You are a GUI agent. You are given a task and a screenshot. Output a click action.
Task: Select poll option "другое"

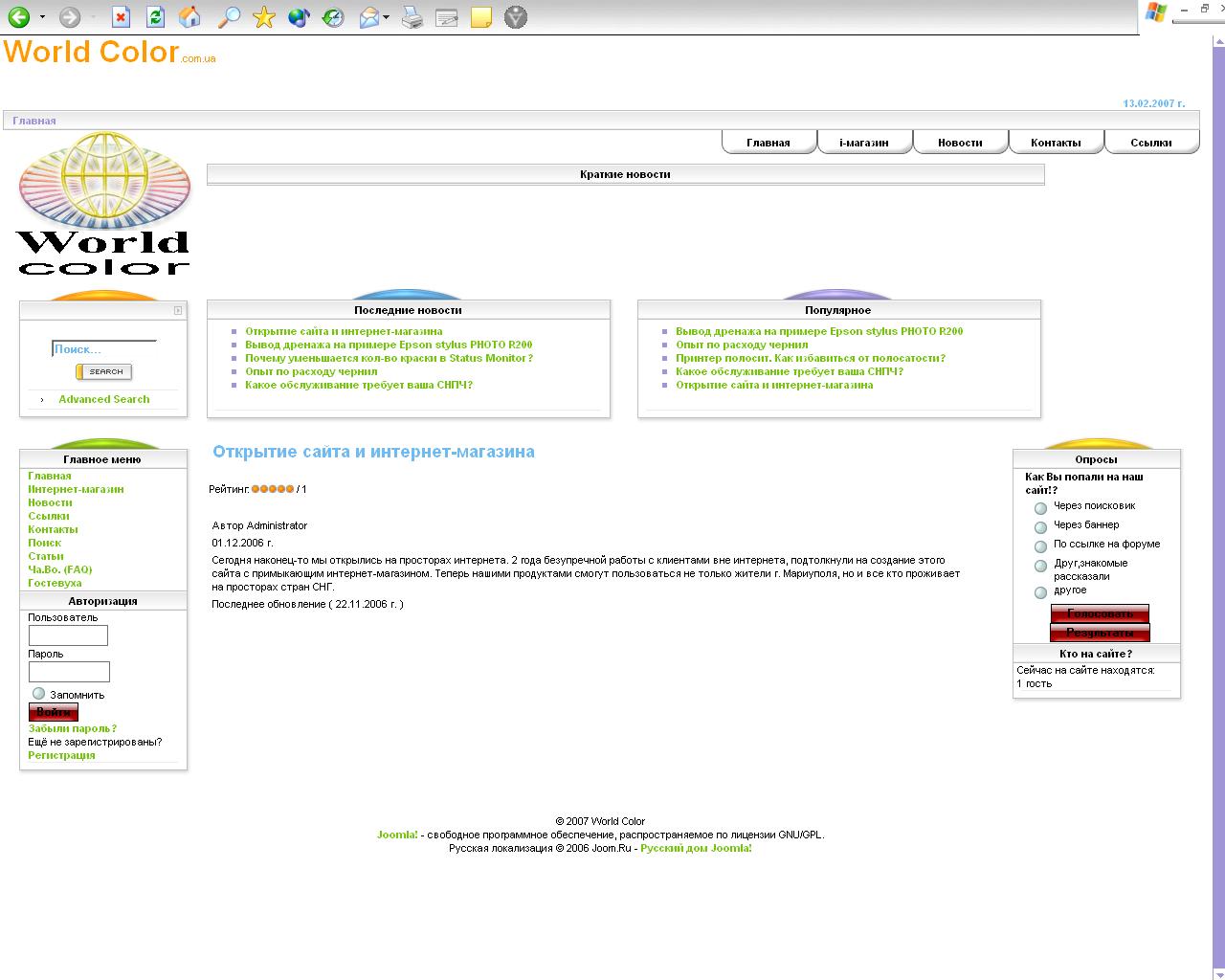point(1040,592)
